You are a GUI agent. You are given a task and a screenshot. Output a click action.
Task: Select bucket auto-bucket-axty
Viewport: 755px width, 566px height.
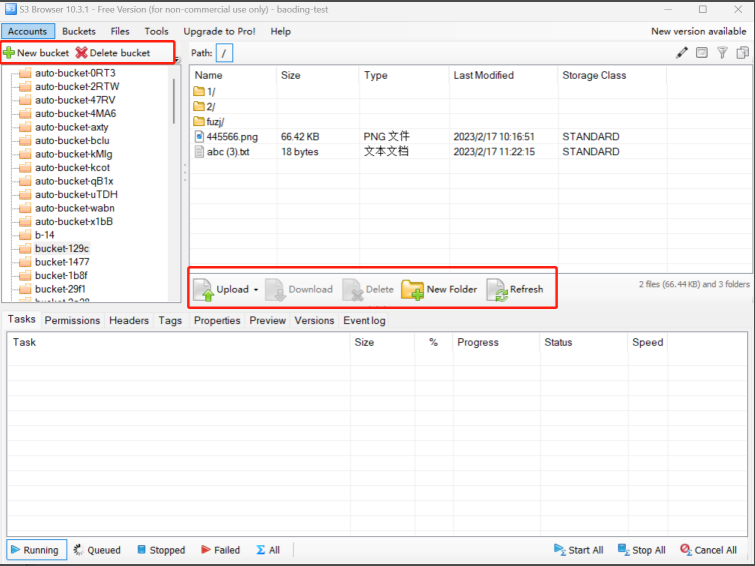72,127
